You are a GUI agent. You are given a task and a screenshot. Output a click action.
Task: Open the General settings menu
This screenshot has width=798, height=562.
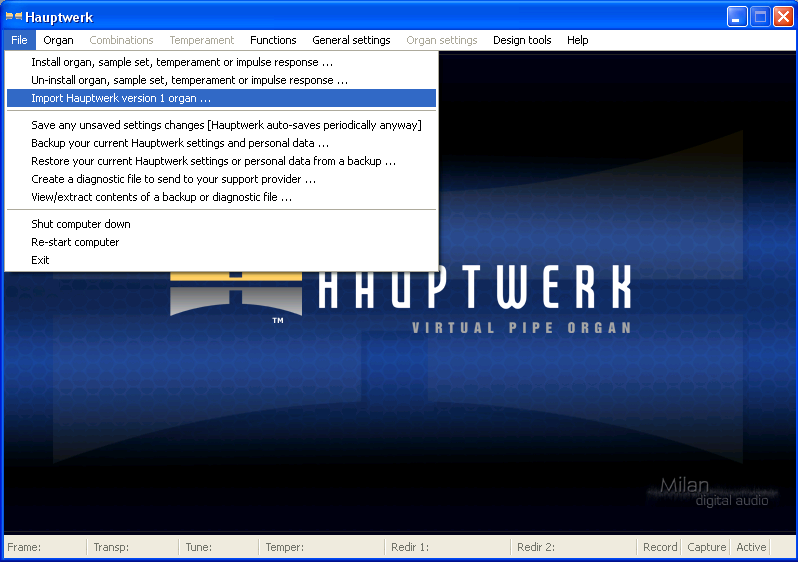351,40
